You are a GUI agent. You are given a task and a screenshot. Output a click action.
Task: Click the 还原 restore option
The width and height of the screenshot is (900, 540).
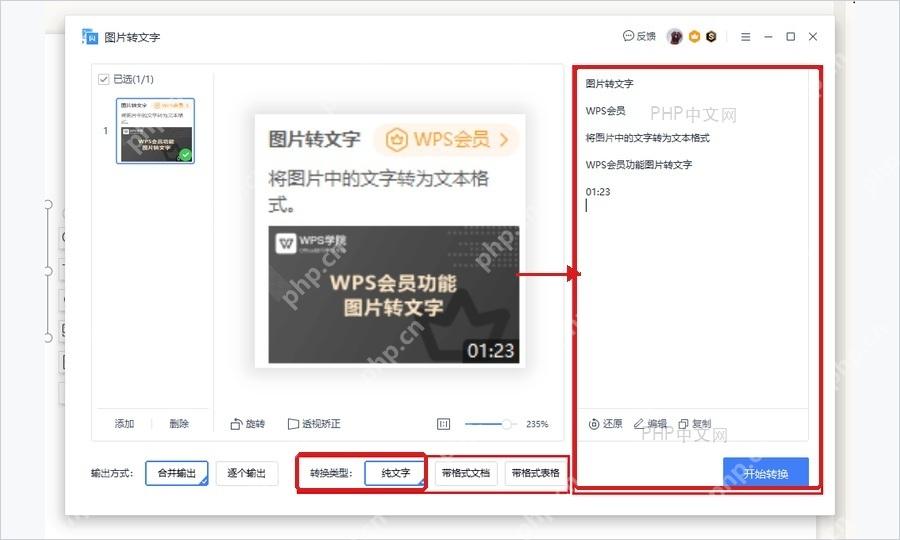click(606, 424)
